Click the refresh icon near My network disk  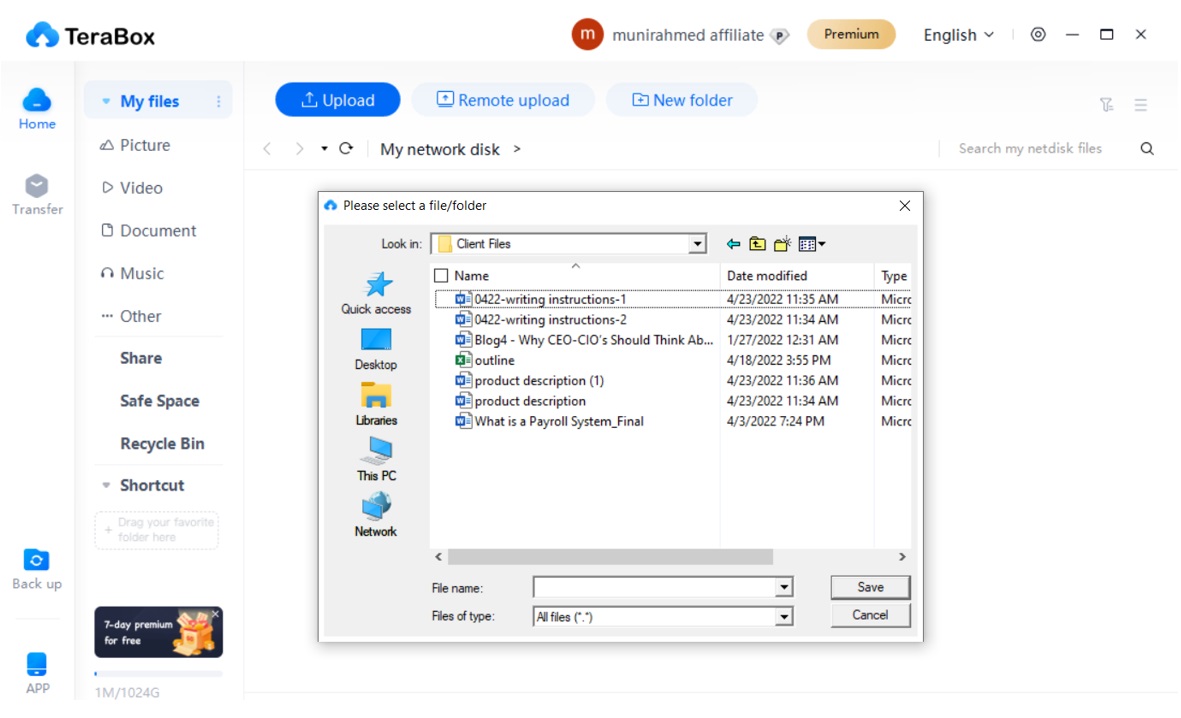click(346, 148)
